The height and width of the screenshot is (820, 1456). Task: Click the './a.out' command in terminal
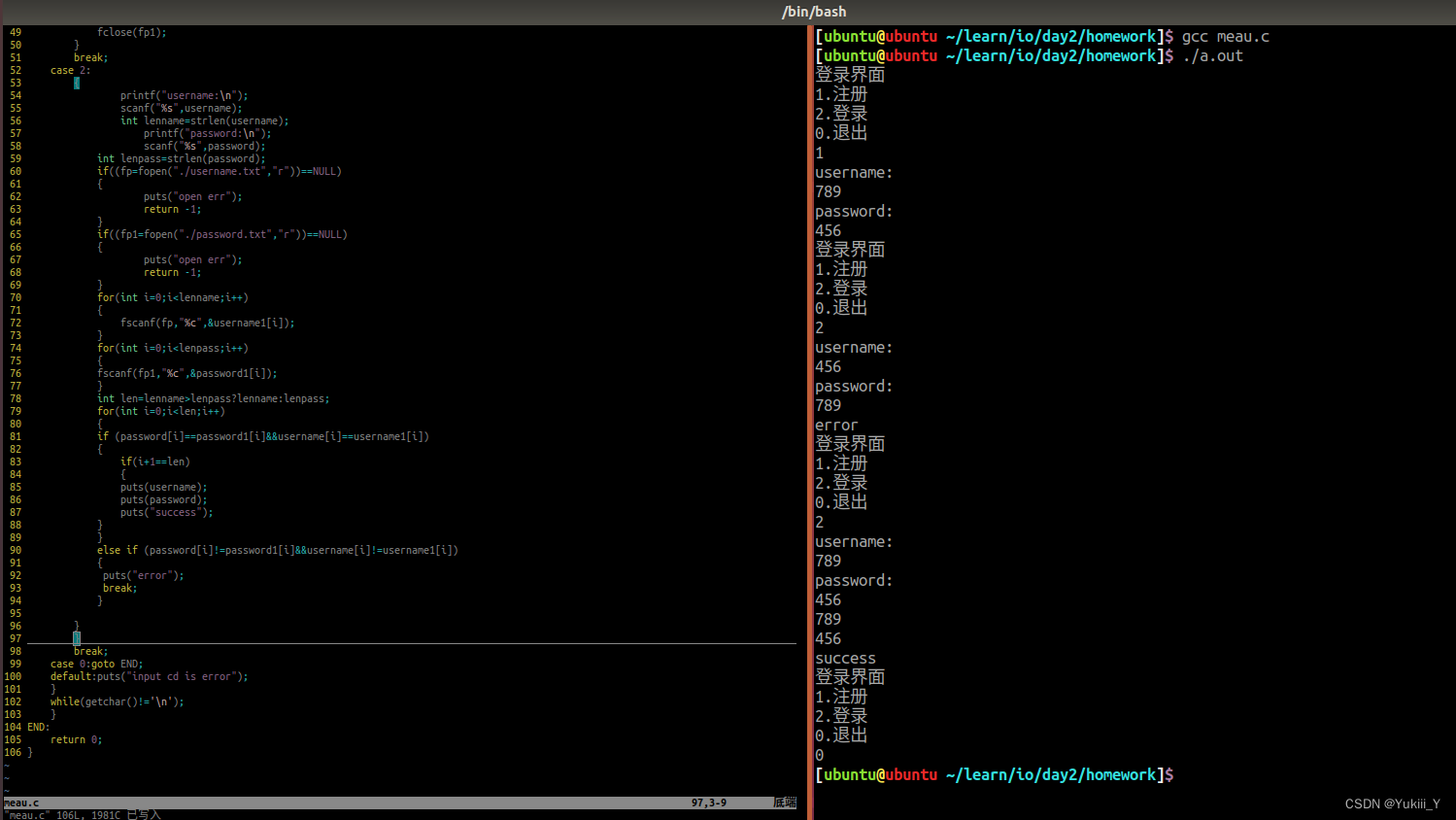coord(1213,56)
